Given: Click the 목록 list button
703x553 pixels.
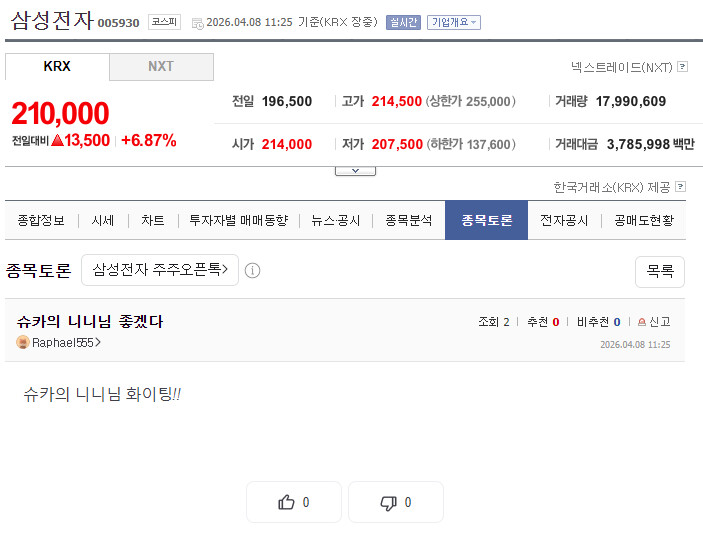Looking at the screenshot, I should tap(660, 271).
